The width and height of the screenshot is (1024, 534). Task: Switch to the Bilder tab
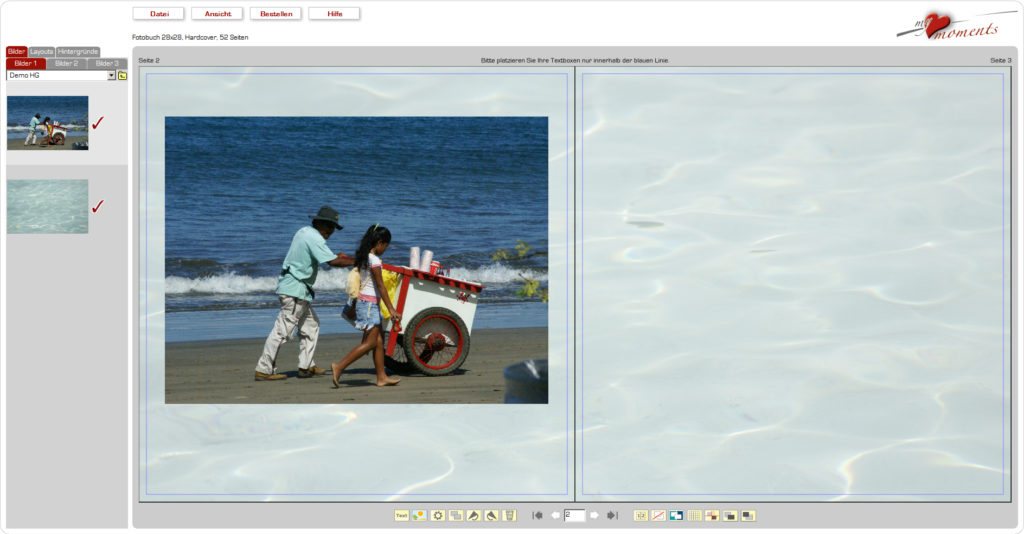point(16,52)
